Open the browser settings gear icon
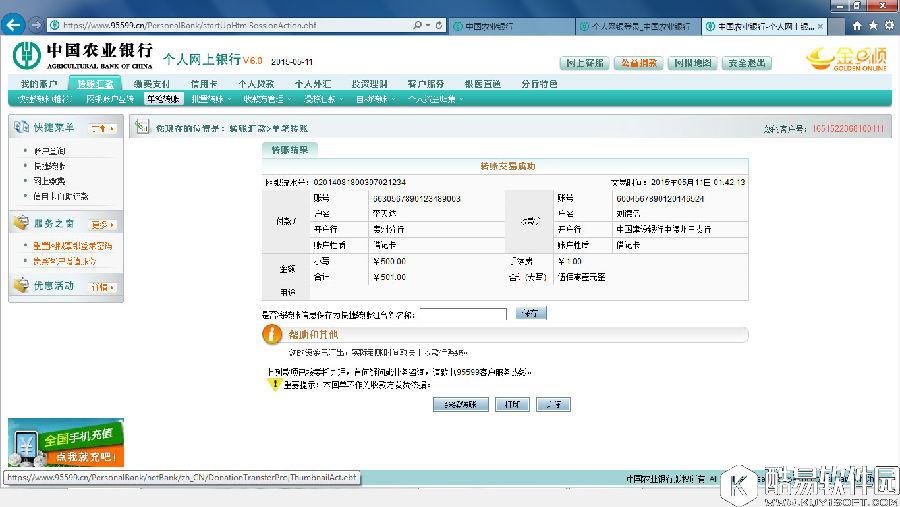Screen dimensions: 900x507 tap(889, 25)
